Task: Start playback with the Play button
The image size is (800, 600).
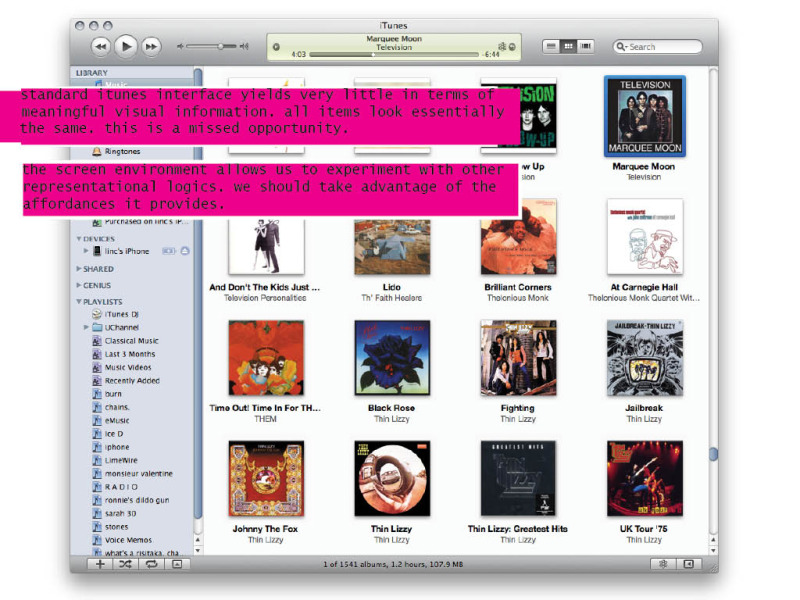Action: (x=126, y=46)
